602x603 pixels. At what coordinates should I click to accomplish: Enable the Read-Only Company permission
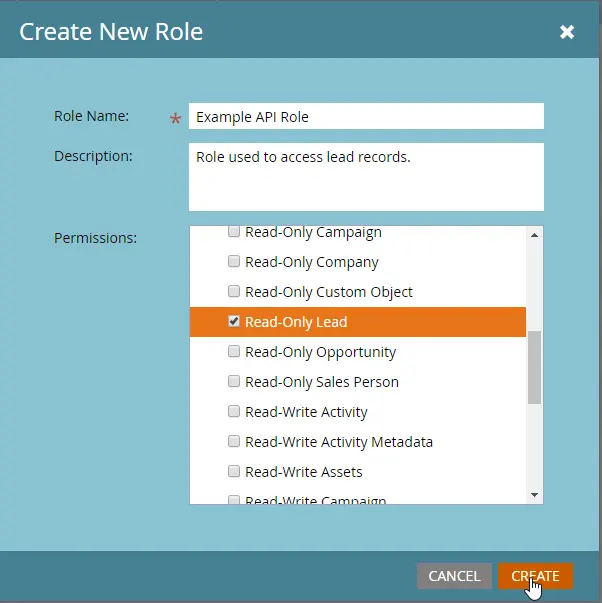234,262
